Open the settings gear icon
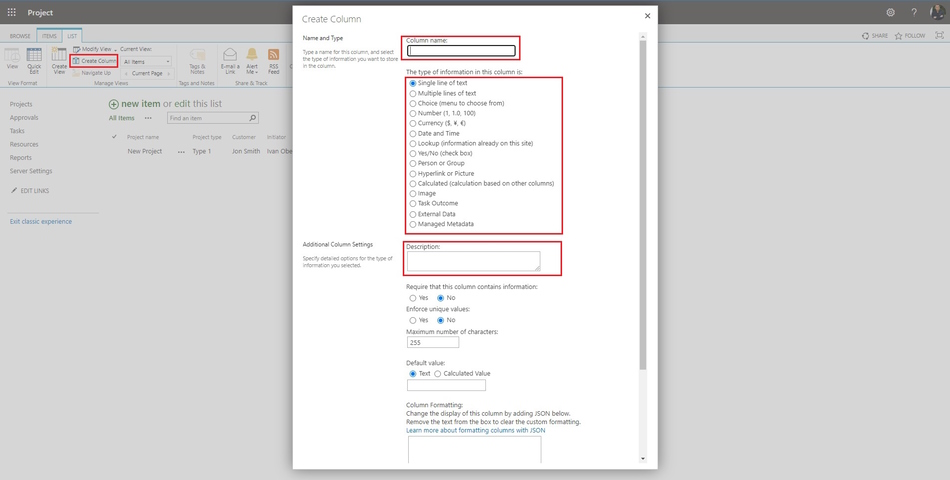950x480 pixels. click(890, 12)
